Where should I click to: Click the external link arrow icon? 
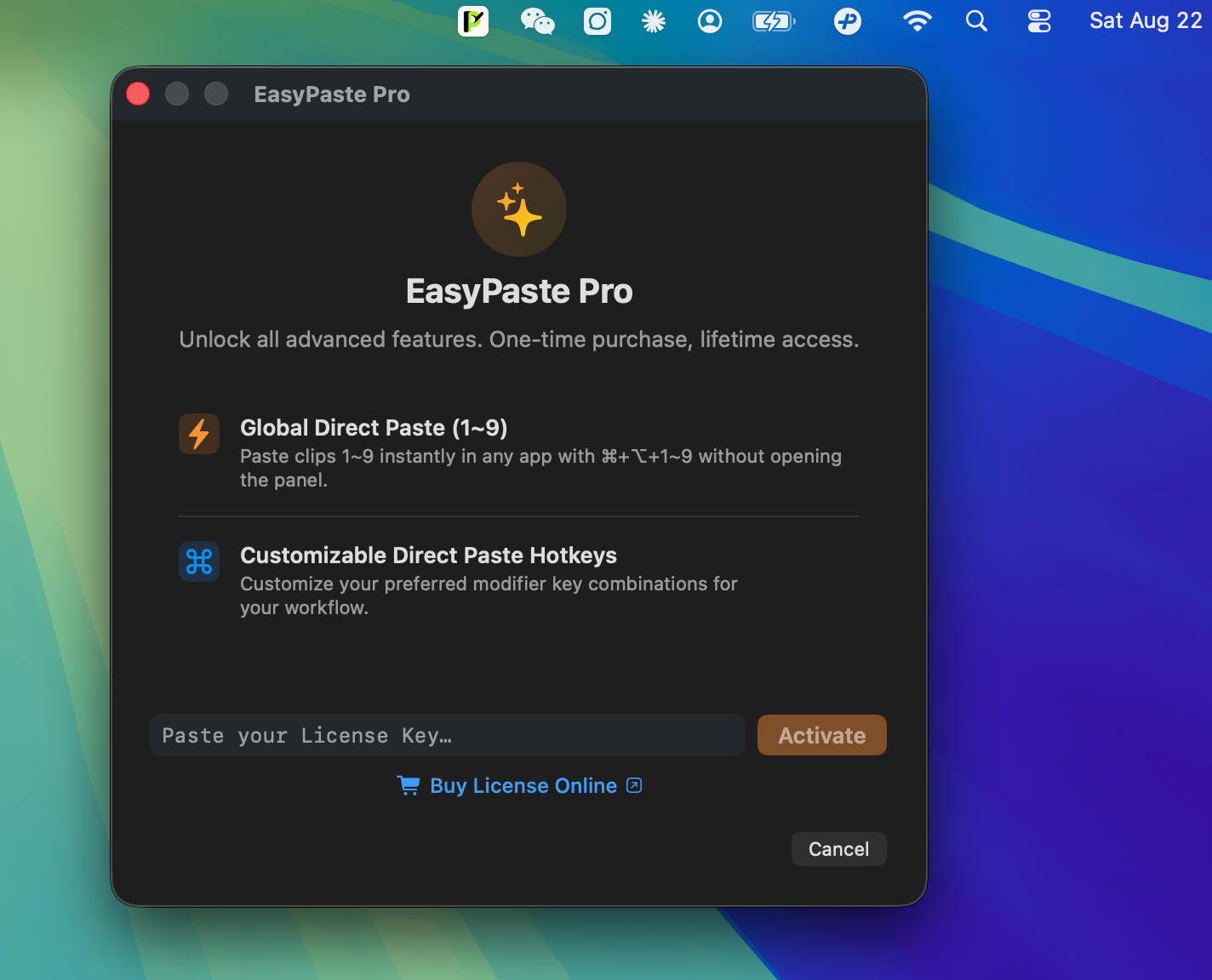click(x=634, y=785)
